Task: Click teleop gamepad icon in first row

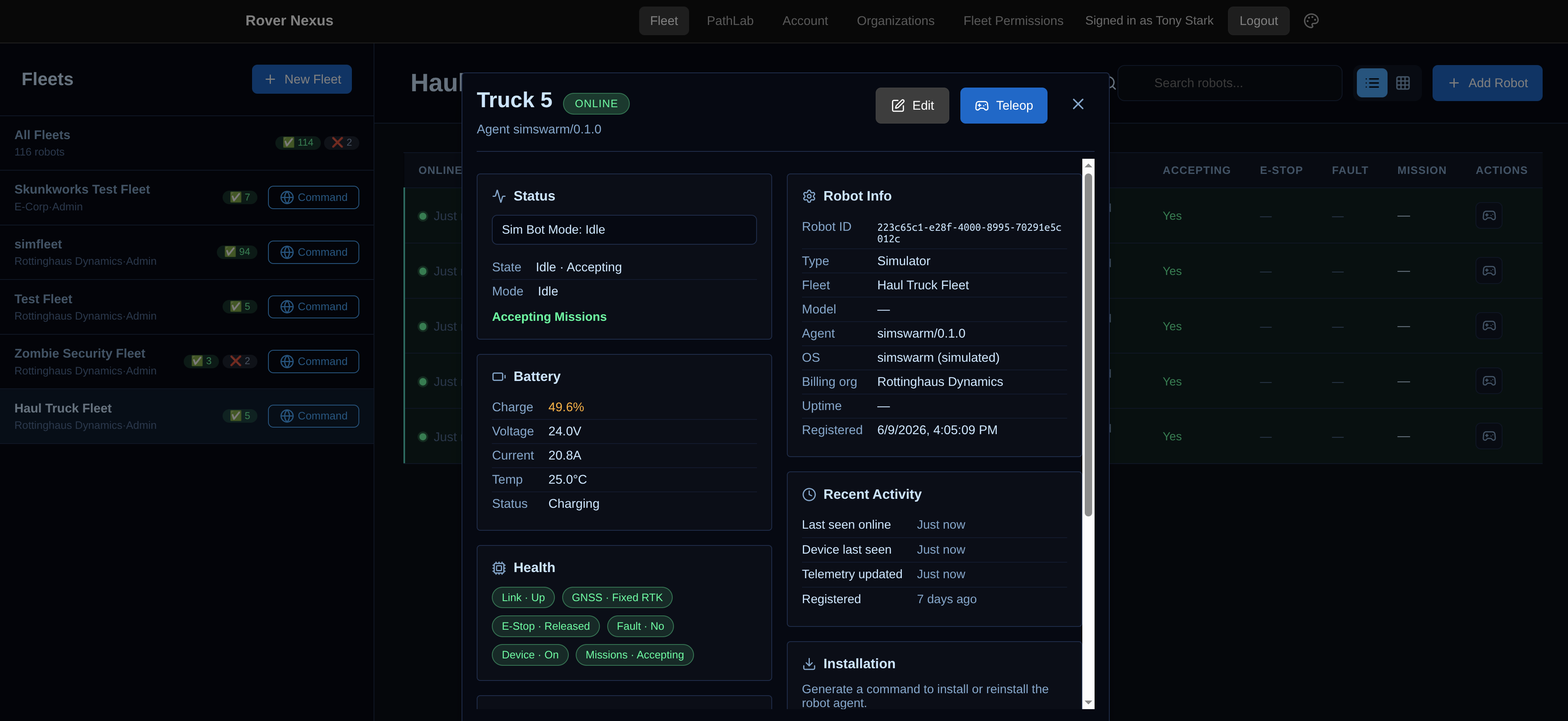Action: [1489, 216]
